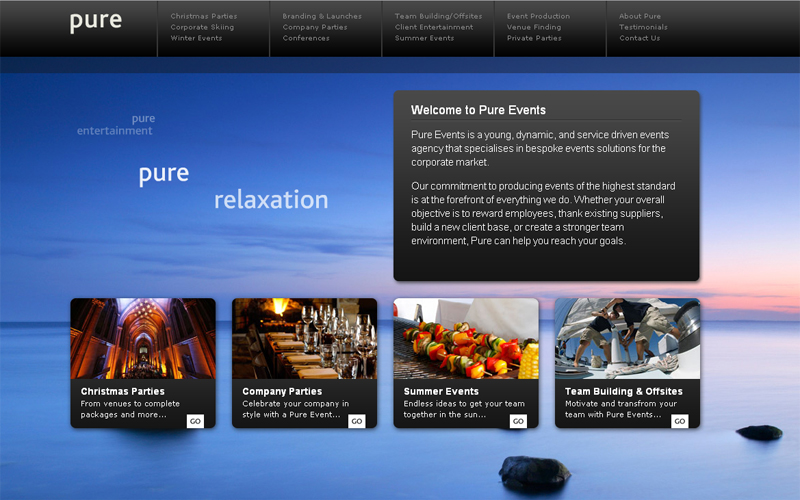Open the Team Building sailing photo
800x500 pixels.
coord(627,338)
